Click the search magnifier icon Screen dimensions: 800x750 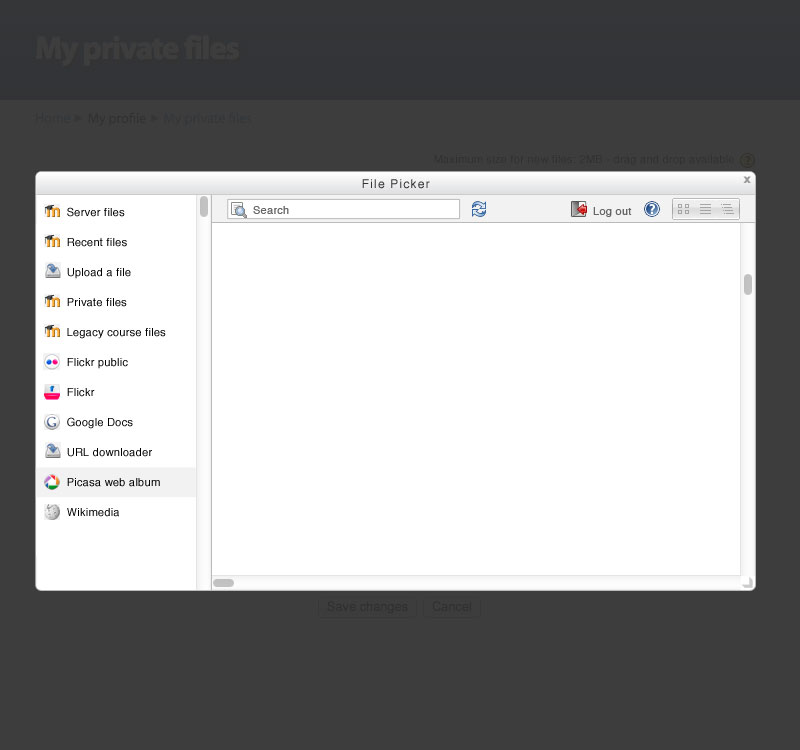239,210
